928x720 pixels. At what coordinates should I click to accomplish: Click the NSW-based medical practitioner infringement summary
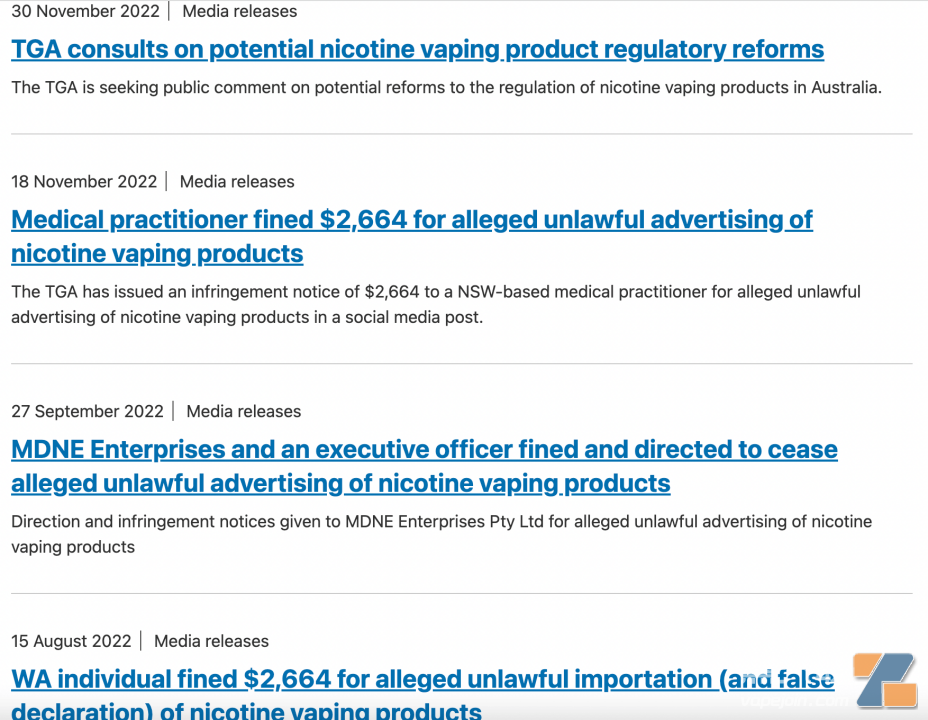point(435,304)
